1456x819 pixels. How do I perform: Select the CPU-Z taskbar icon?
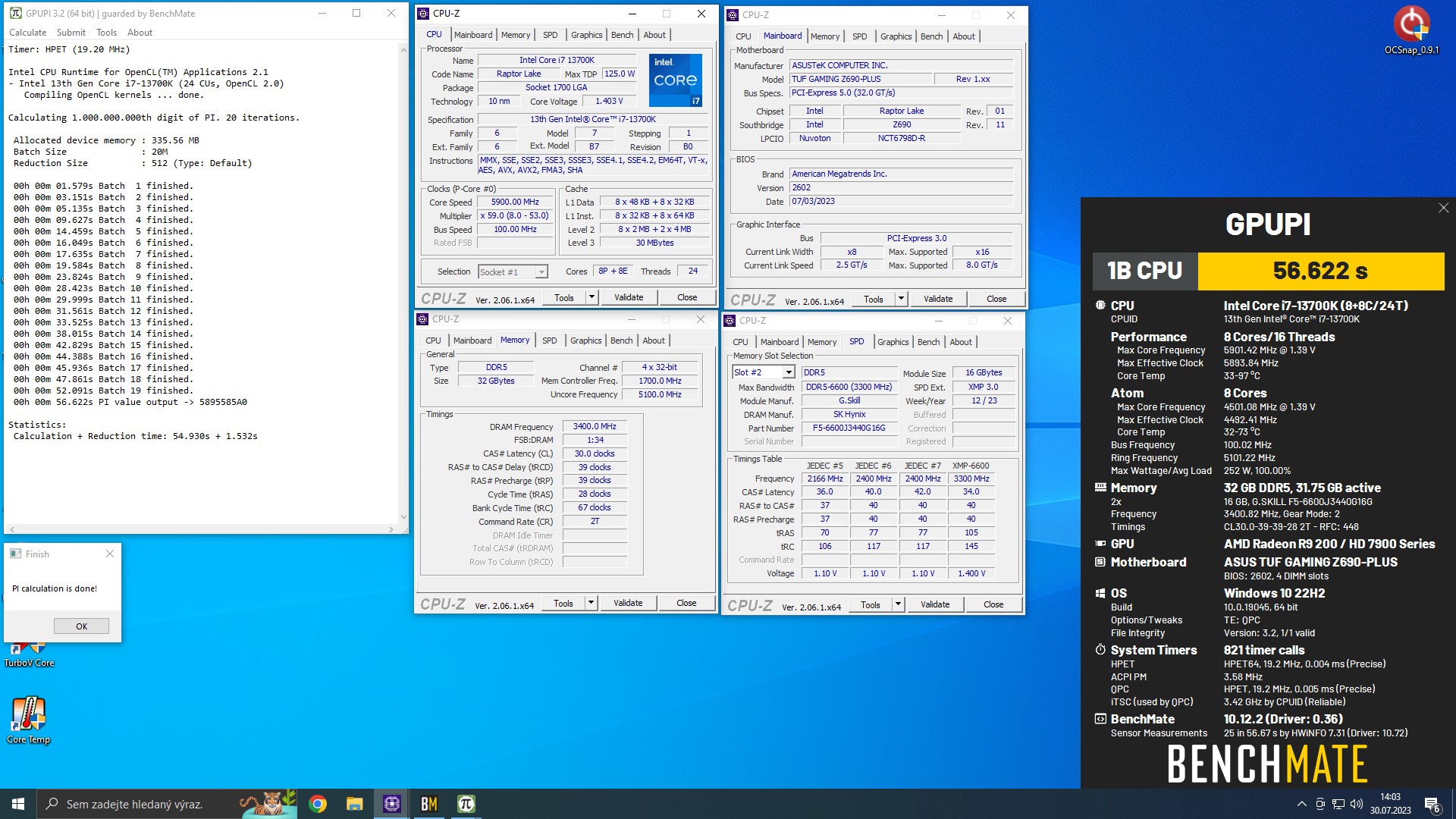coord(391,804)
